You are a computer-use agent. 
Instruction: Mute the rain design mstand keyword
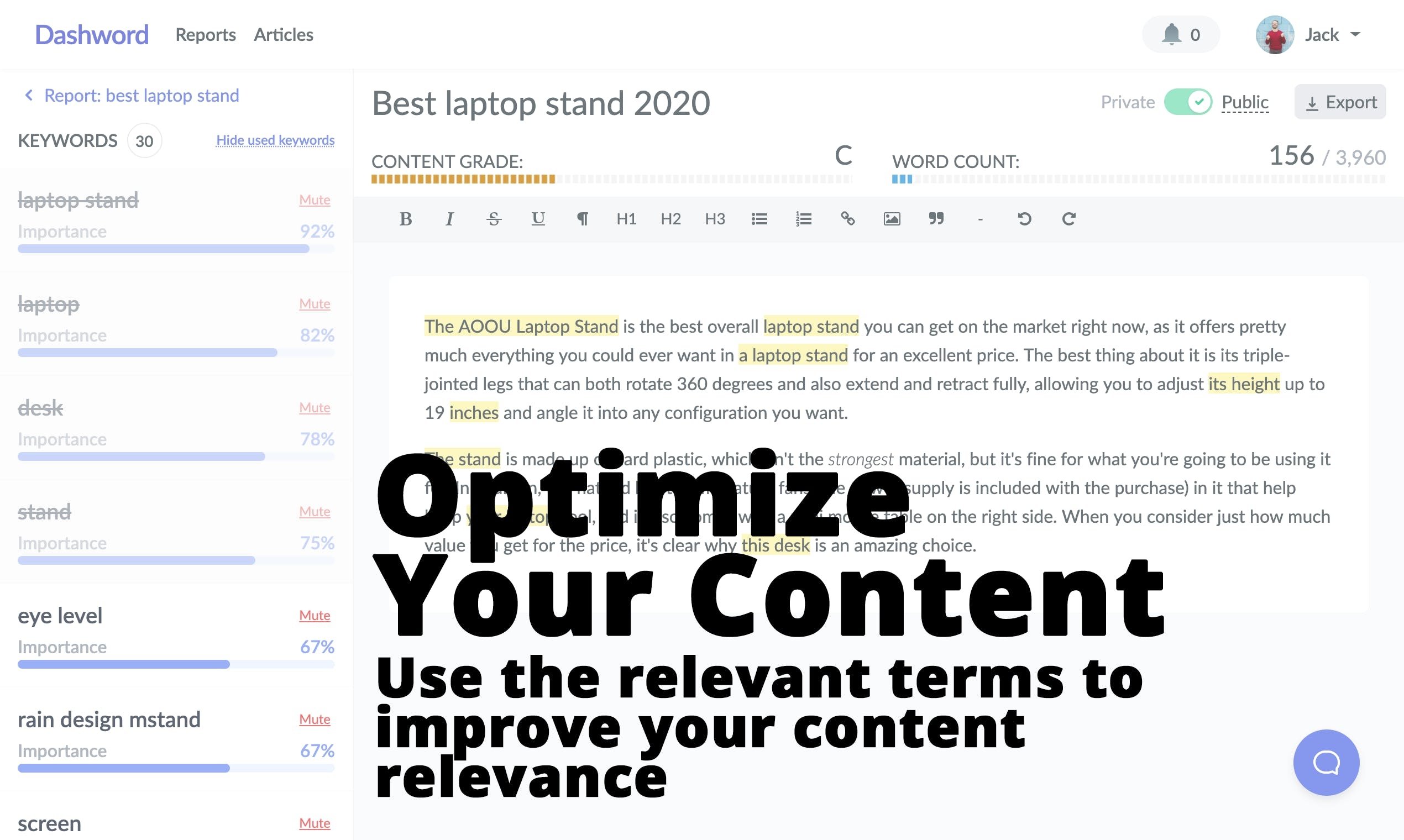(314, 720)
